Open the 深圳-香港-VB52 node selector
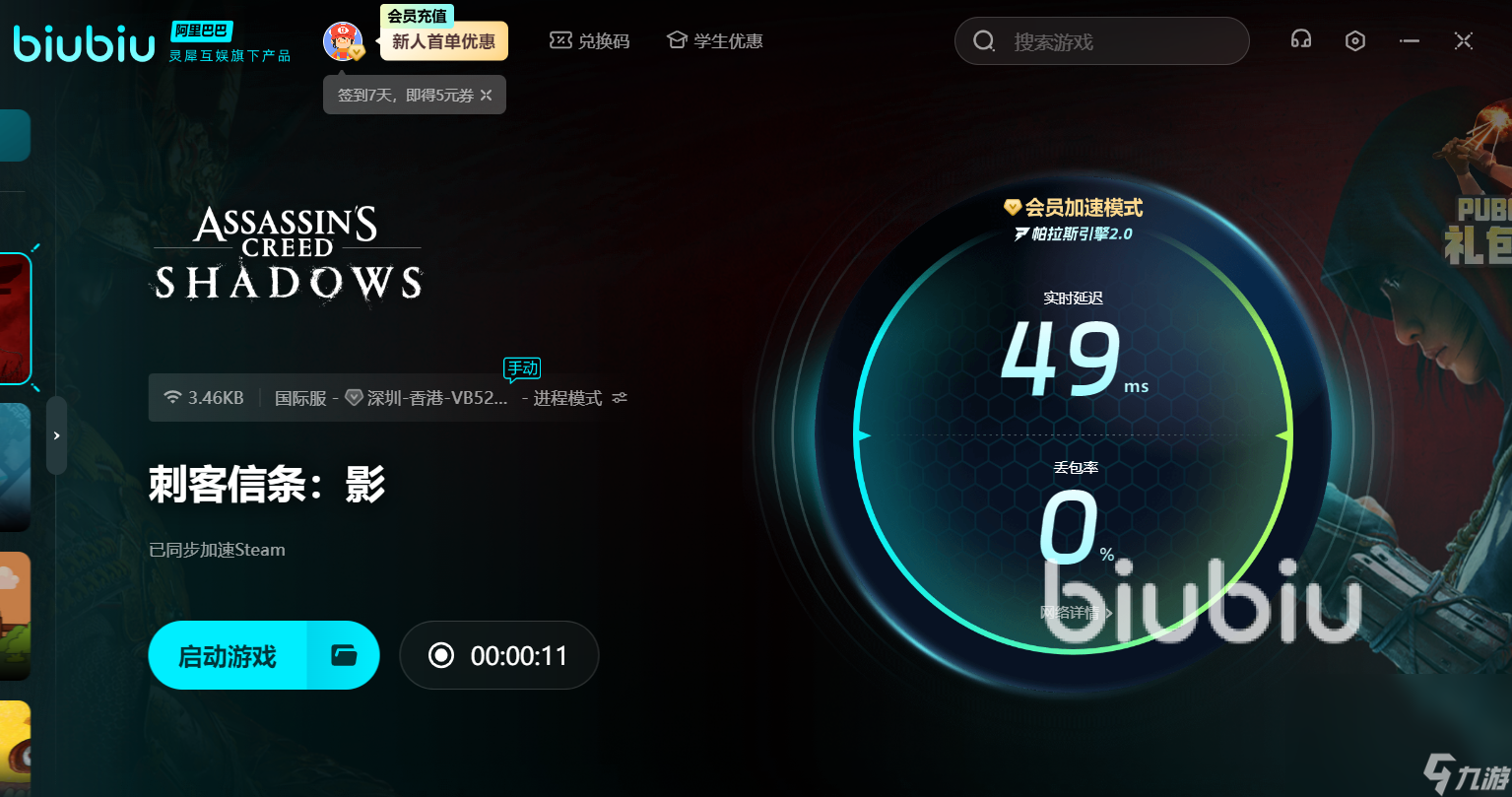The width and height of the screenshot is (1512, 797). (x=427, y=398)
